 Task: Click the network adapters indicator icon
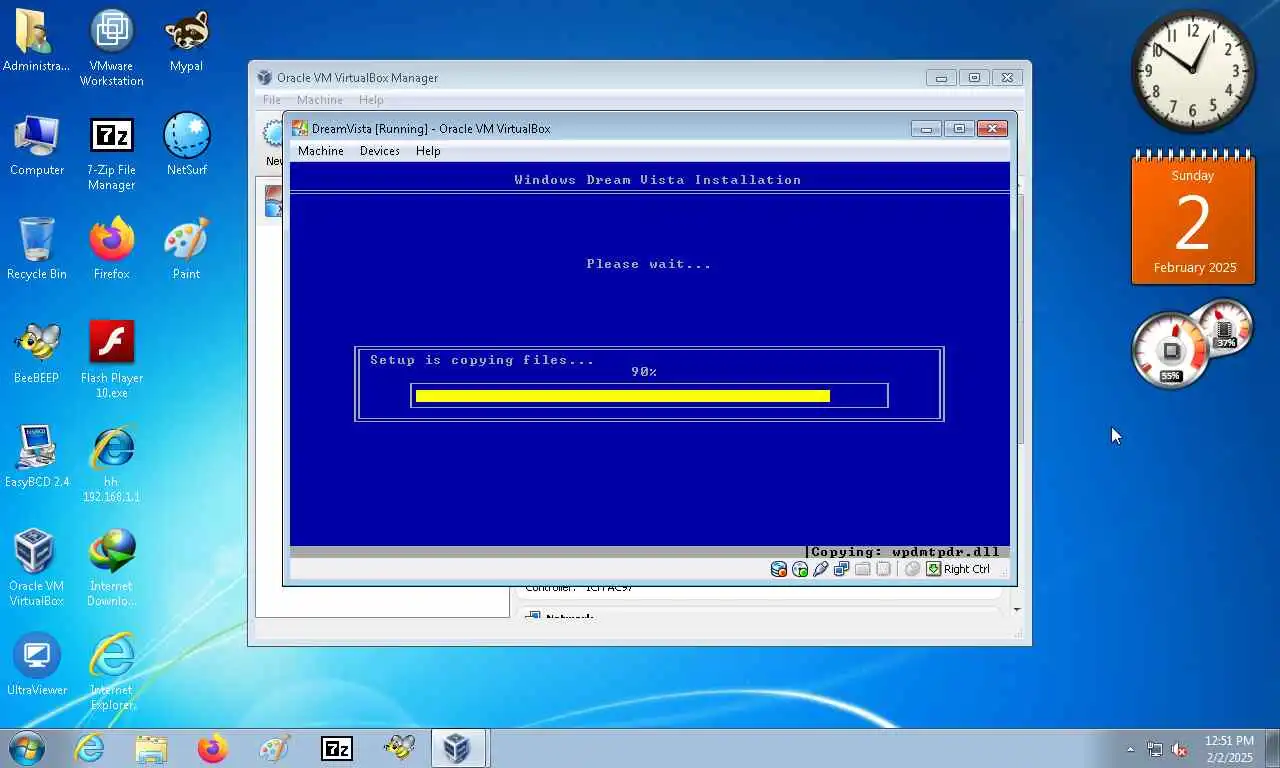click(x=841, y=569)
